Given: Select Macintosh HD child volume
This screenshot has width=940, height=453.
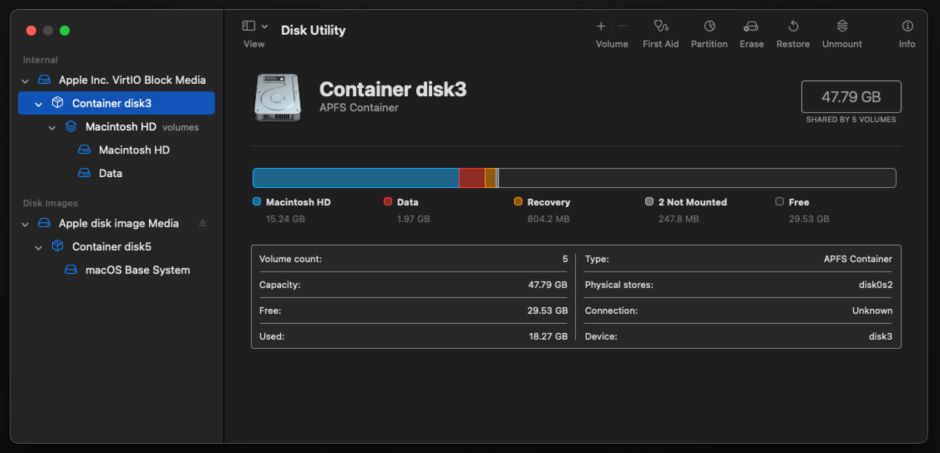Looking at the screenshot, I should tap(133, 150).
